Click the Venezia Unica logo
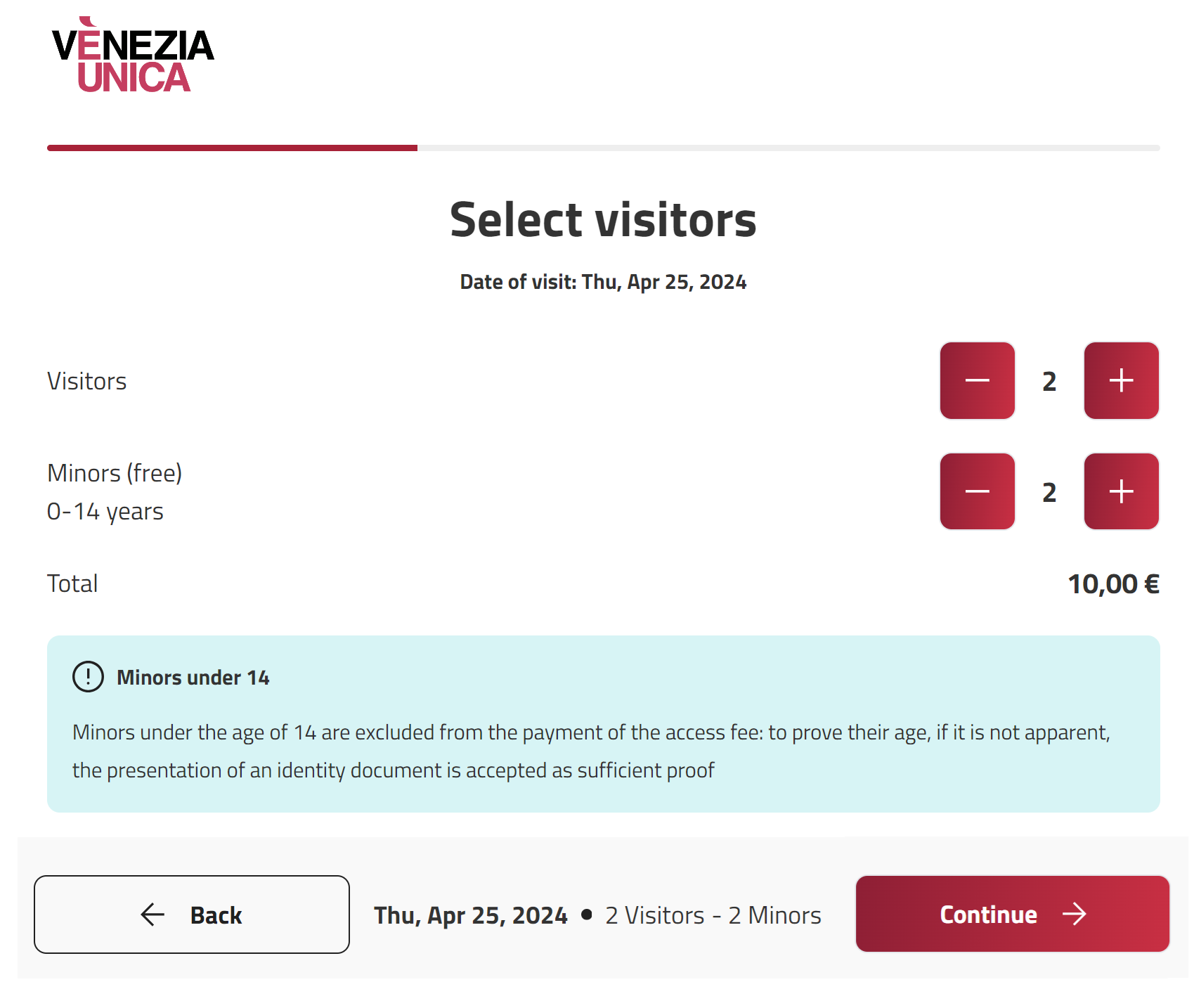 tap(133, 56)
